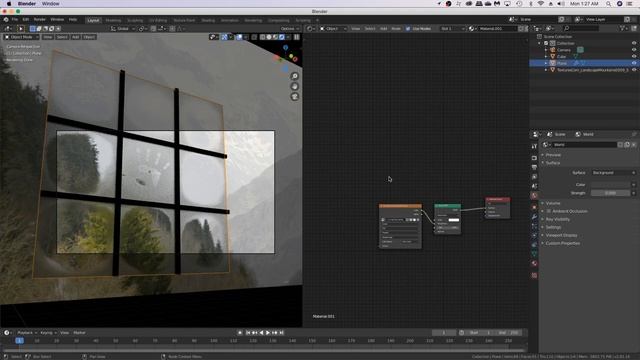Viewport: 640px width, 360px height.
Task: Toggle camera view gizmo in viewport
Action: coord(295,97)
